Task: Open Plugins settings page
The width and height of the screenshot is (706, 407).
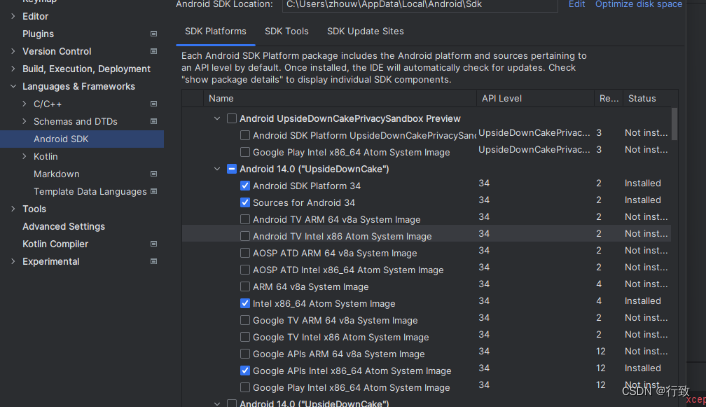Action: pyautogui.click(x=38, y=34)
